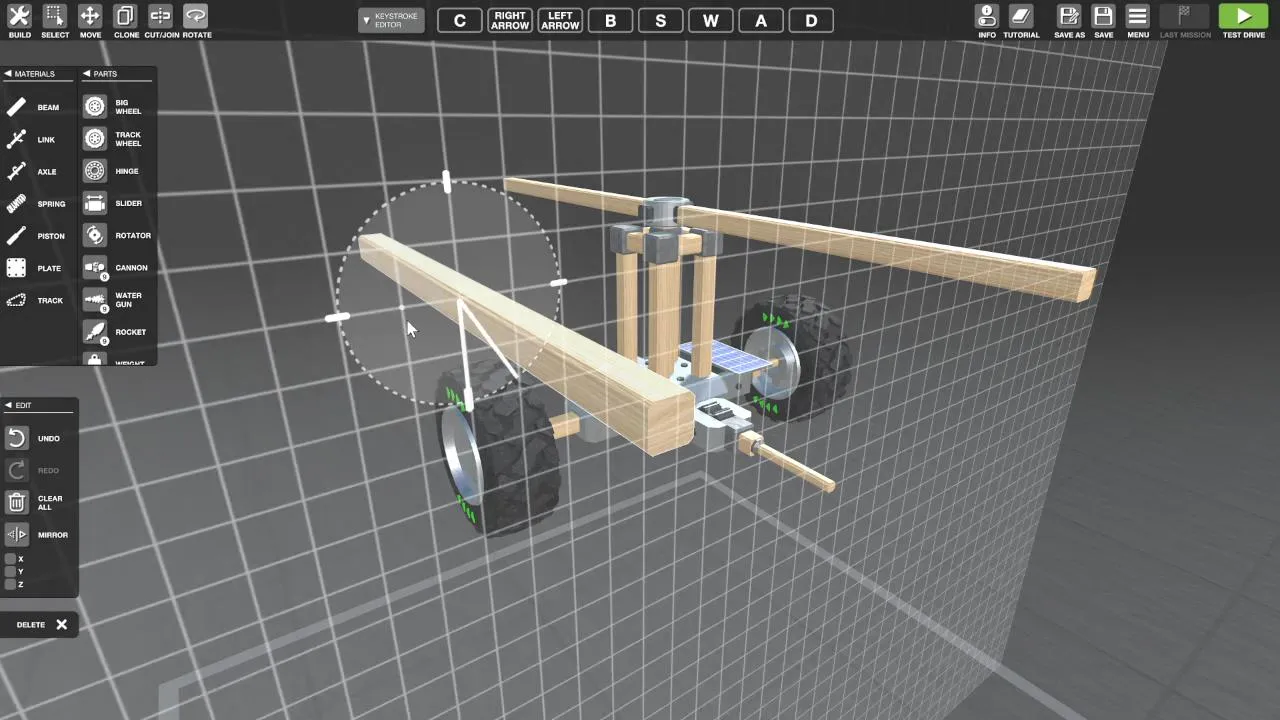
Task: Enable mirror X axis checkbox
Action: click(x=10, y=559)
